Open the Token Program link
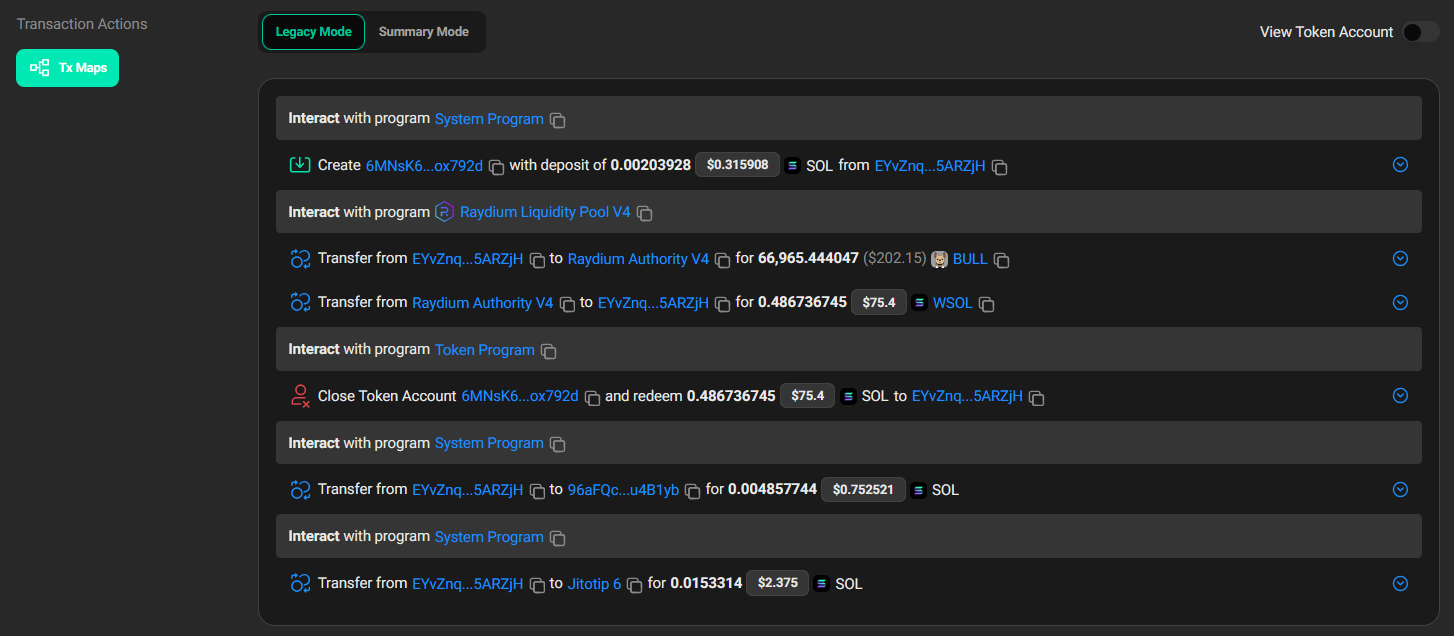This screenshot has height=636, width=1454. pos(485,350)
